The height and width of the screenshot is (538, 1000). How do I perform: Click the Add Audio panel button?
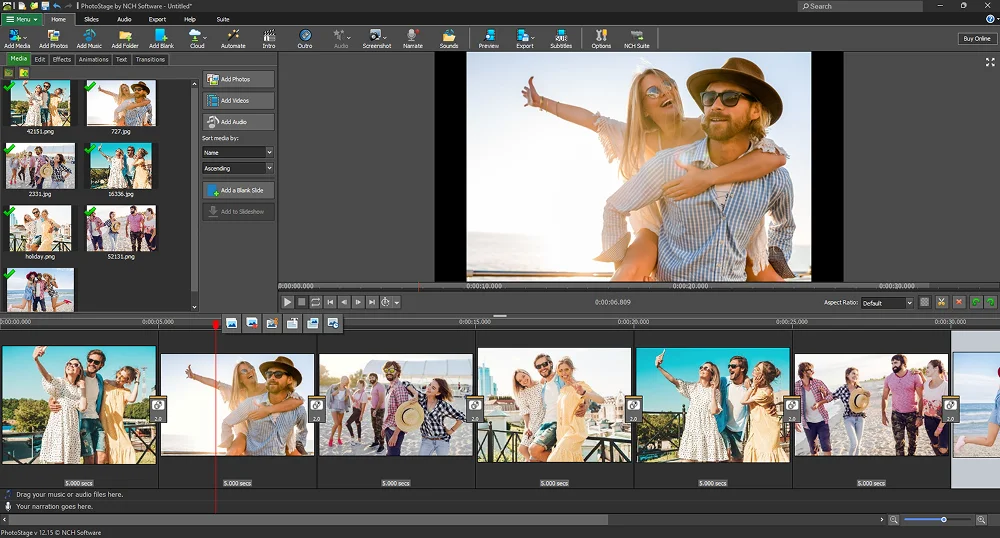coord(239,121)
